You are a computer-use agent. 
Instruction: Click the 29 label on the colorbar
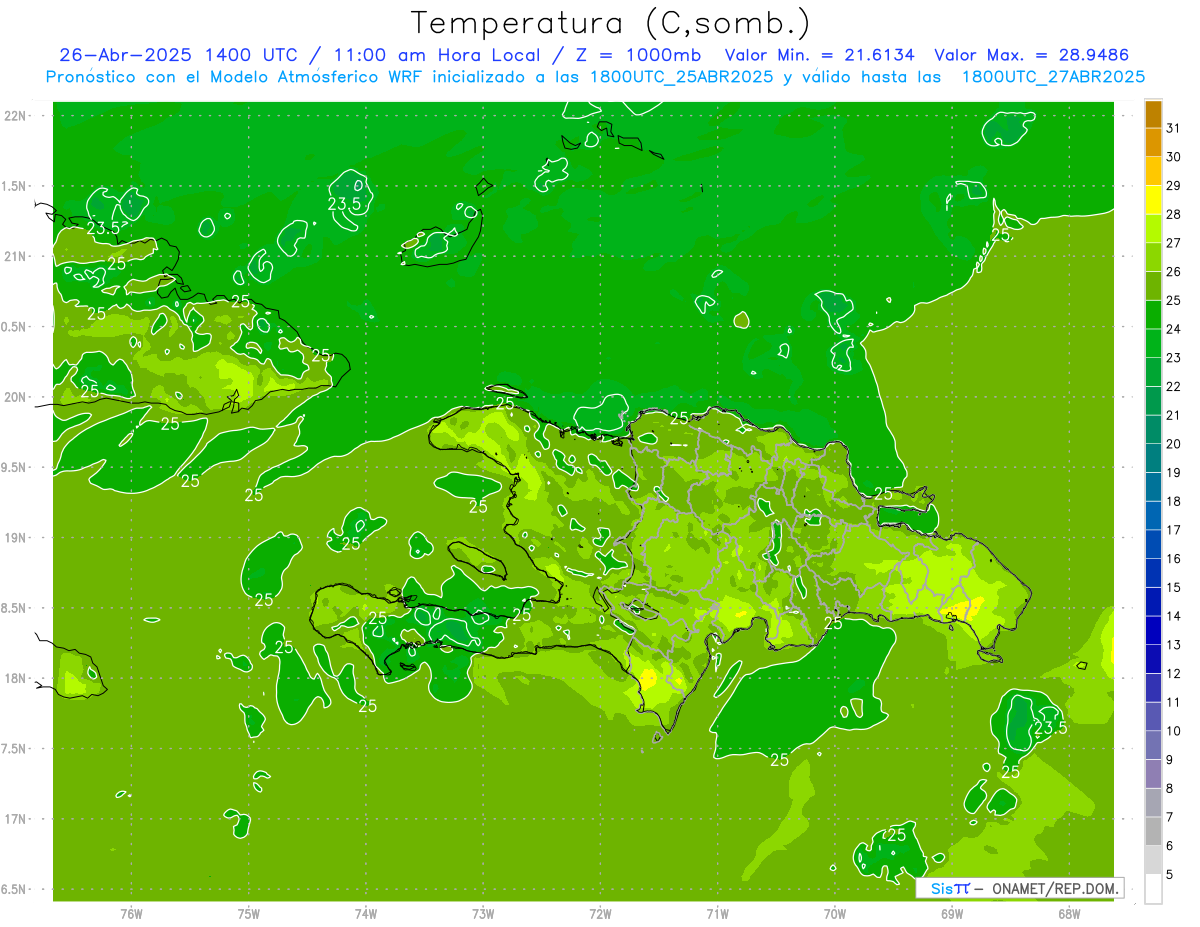click(x=1174, y=186)
